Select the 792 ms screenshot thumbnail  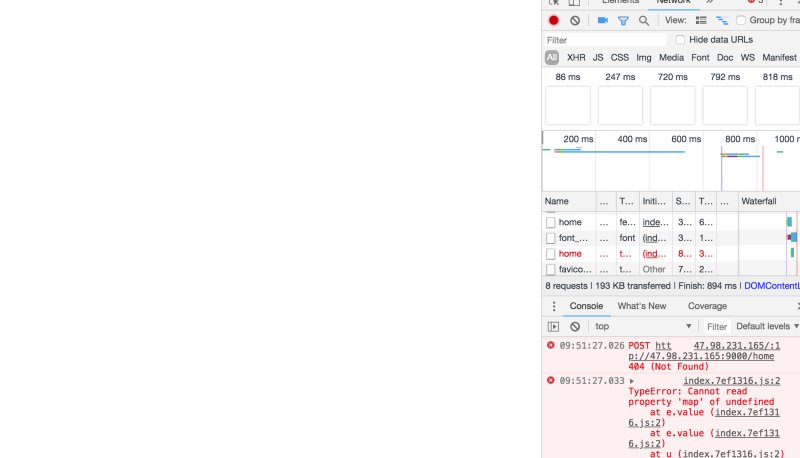[725, 105]
